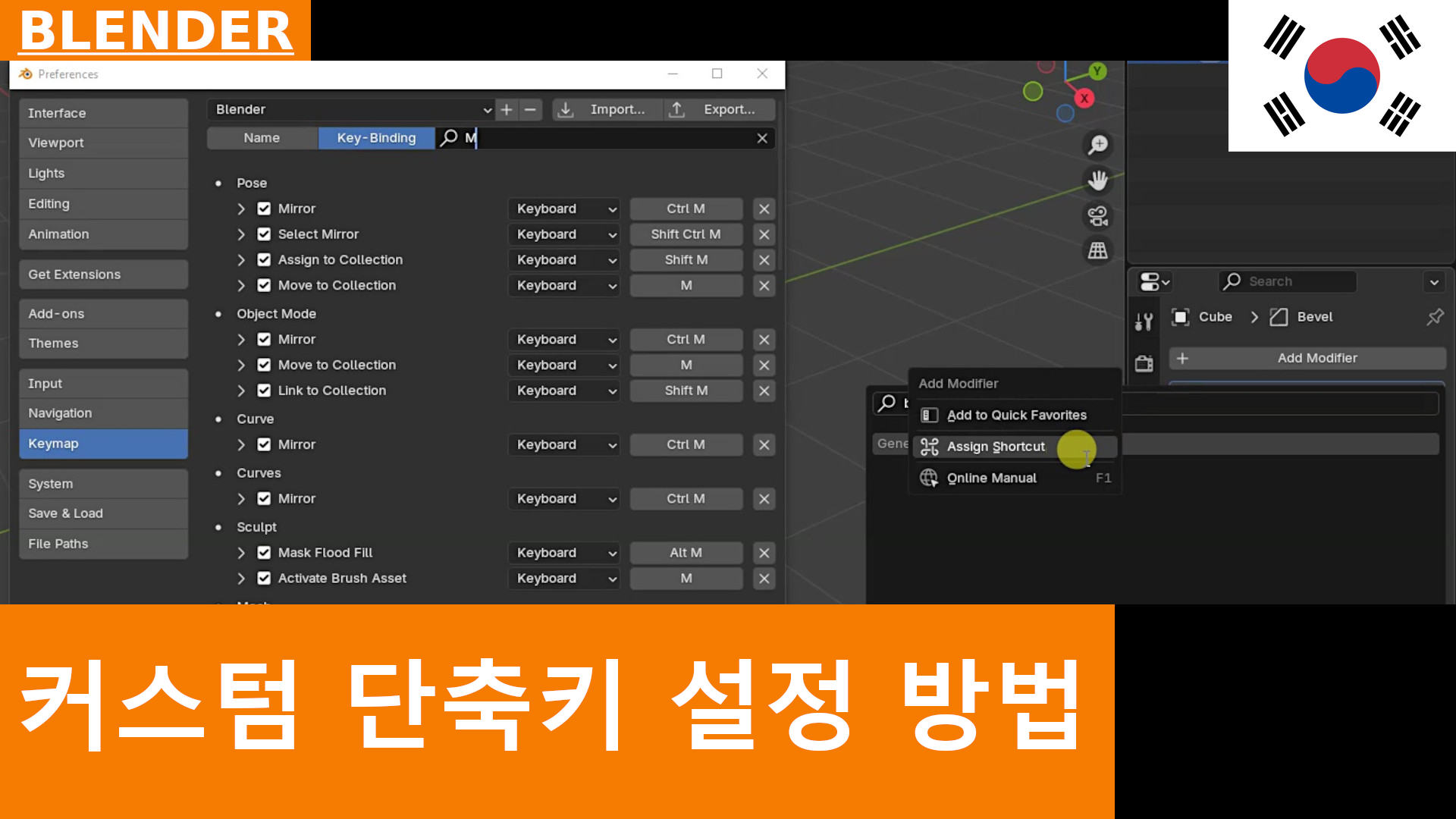Open Themes preferences section

[x=104, y=344]
